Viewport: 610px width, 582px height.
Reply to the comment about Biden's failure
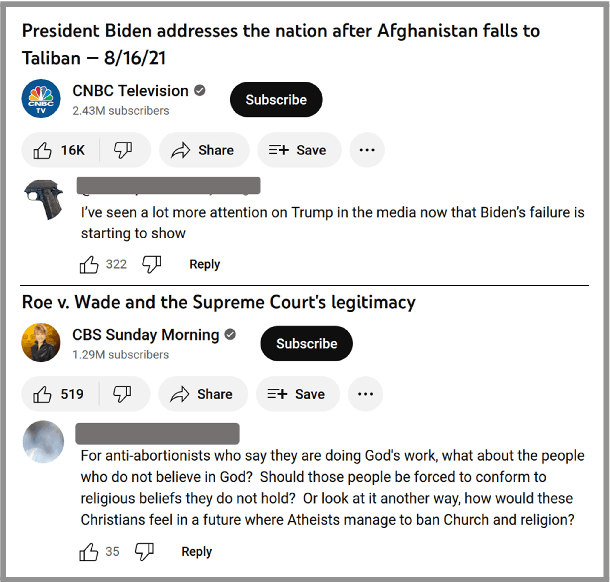pos(204,264)
